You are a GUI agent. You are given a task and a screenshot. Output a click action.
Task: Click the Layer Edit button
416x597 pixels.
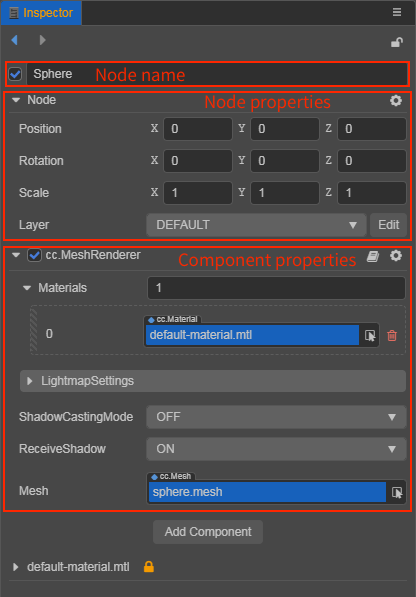pos(388,225)
